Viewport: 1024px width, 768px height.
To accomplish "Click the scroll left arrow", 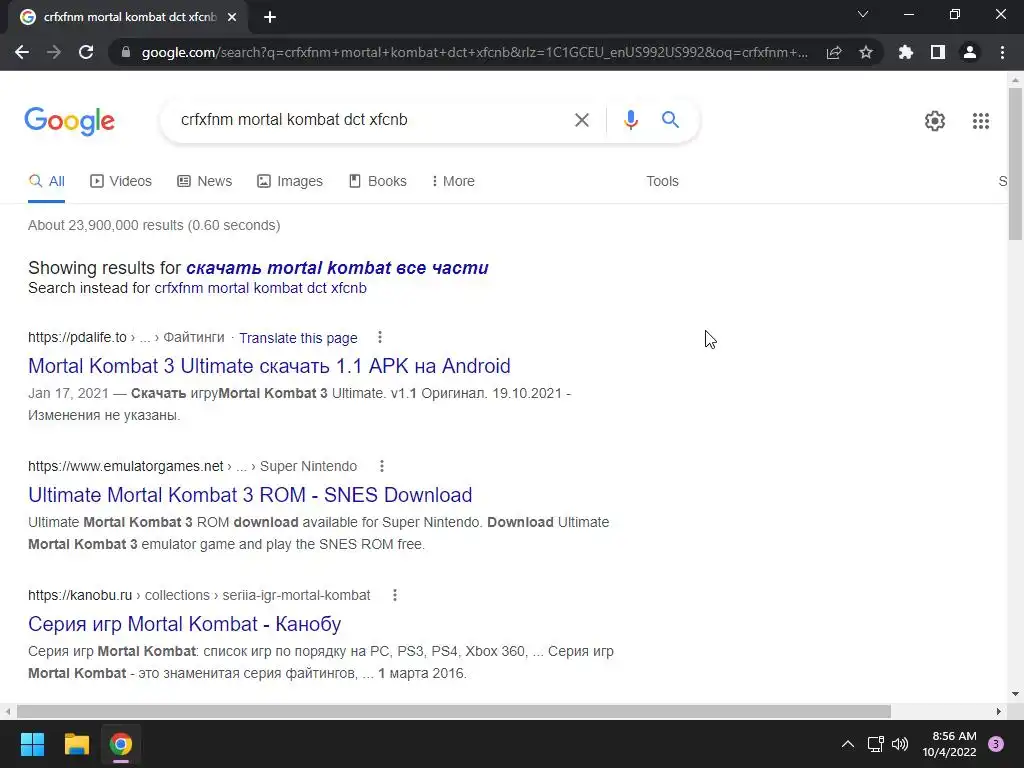I will [x=7, y=711].
